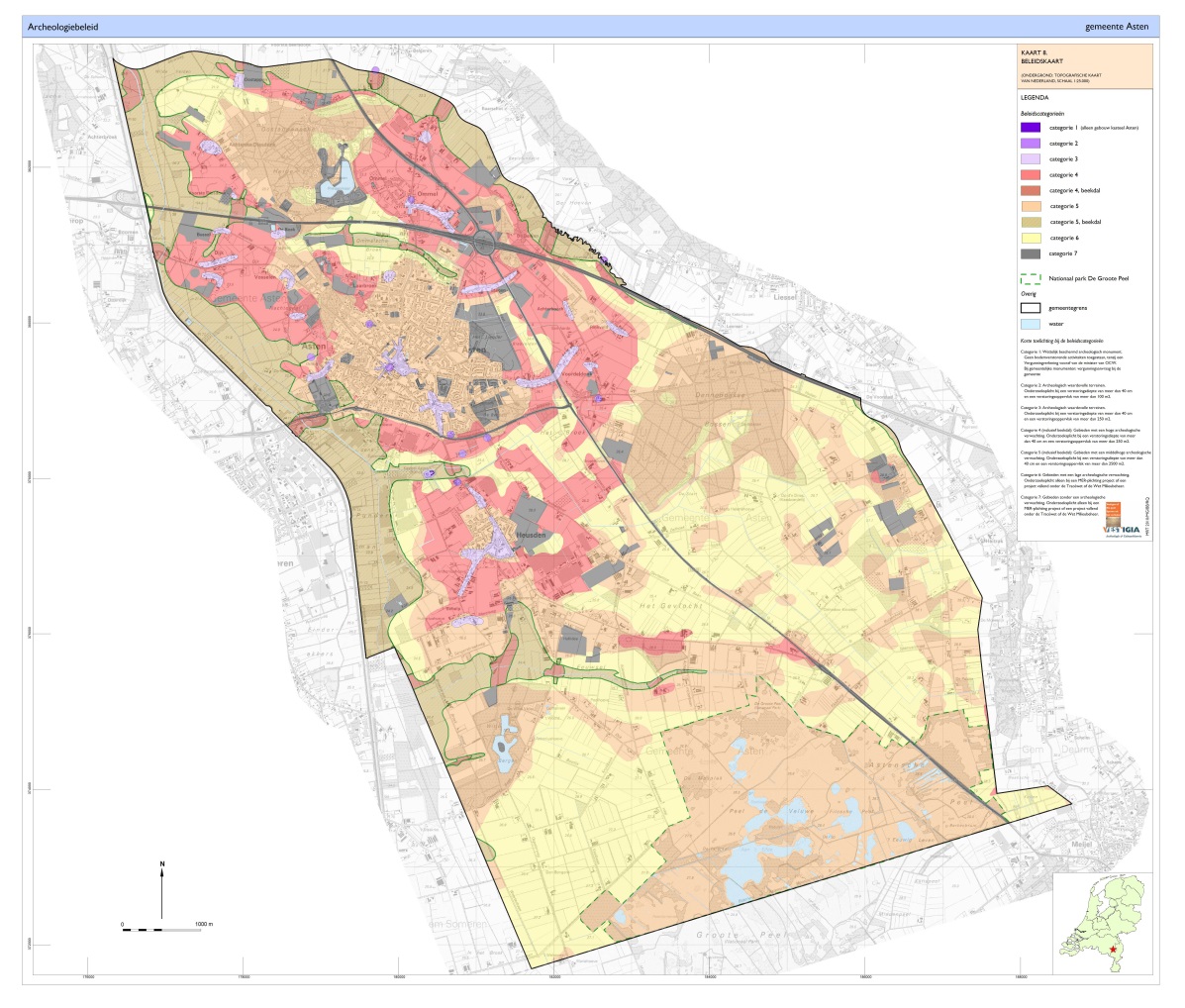
Task: Click the gemeentegrens outline symbol in the legend
Action: (x=1032, y=308)
